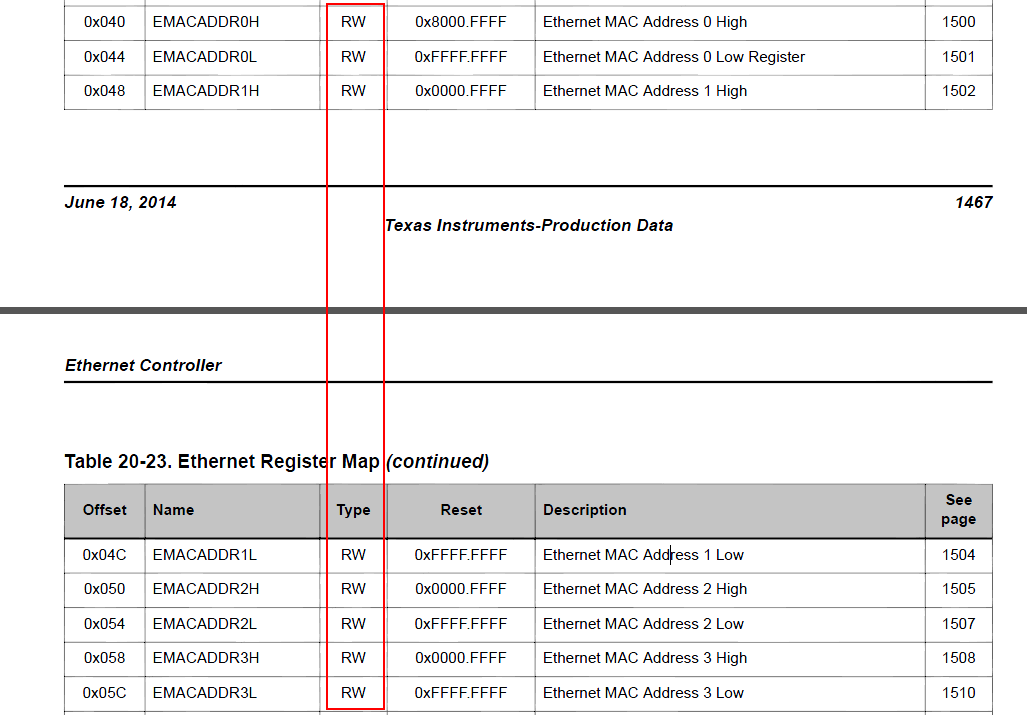Select the EMACADDR1H register name cell
This screenshot has height=715, width=1027.
tap(206, 91)
